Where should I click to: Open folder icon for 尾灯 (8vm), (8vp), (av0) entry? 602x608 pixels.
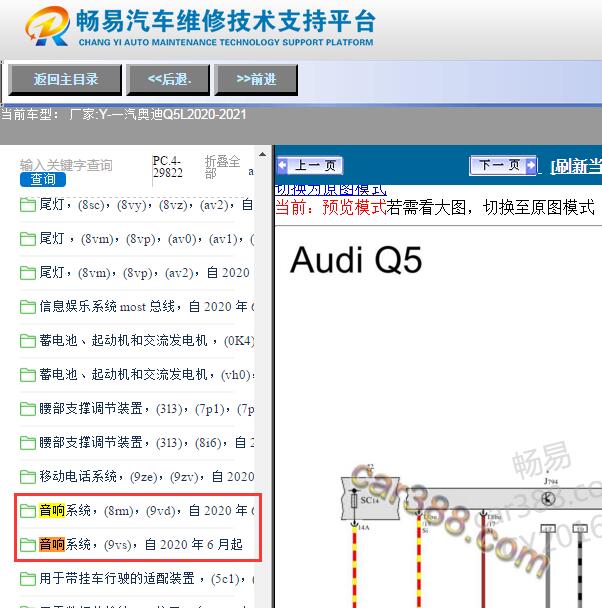[28, 239]
